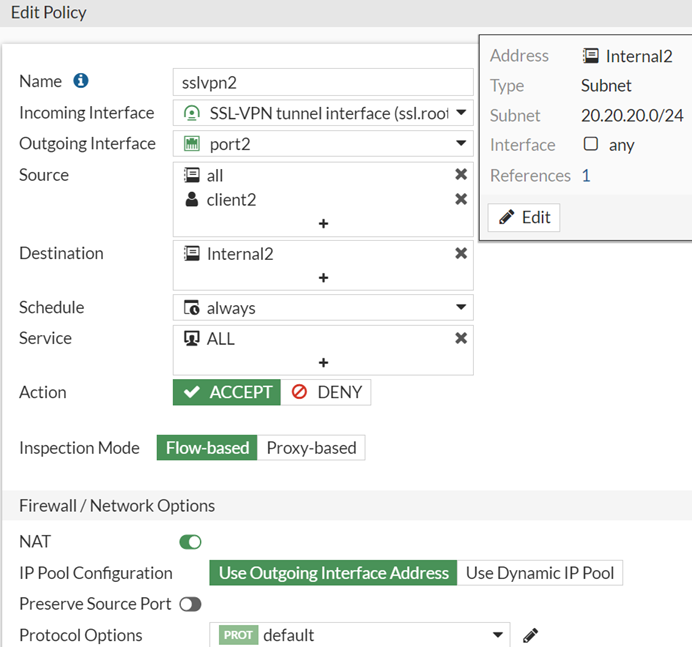Expand the Outgoing Interface dropdown
Image resolution: width=692 pixels, height=647 pixels.
461,144
